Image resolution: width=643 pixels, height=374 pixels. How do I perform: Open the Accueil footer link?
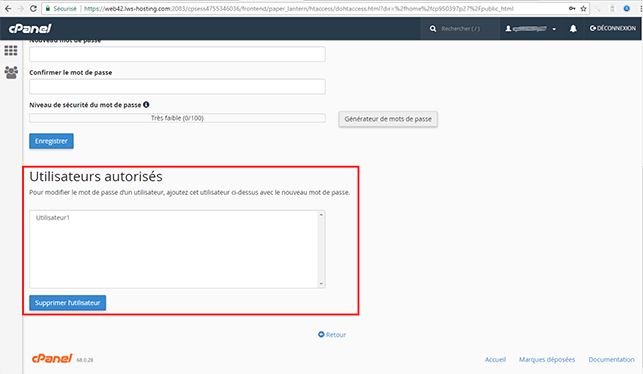point(495,360)
